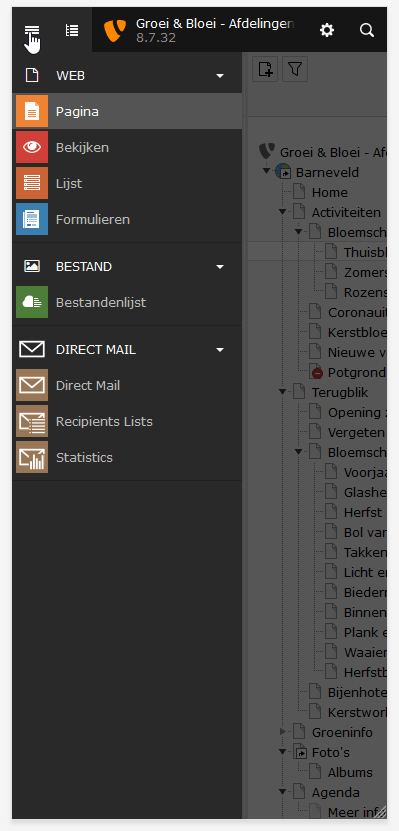Select the Potgrond page in tree
This screenshot has height=831, width=399.
357,373
